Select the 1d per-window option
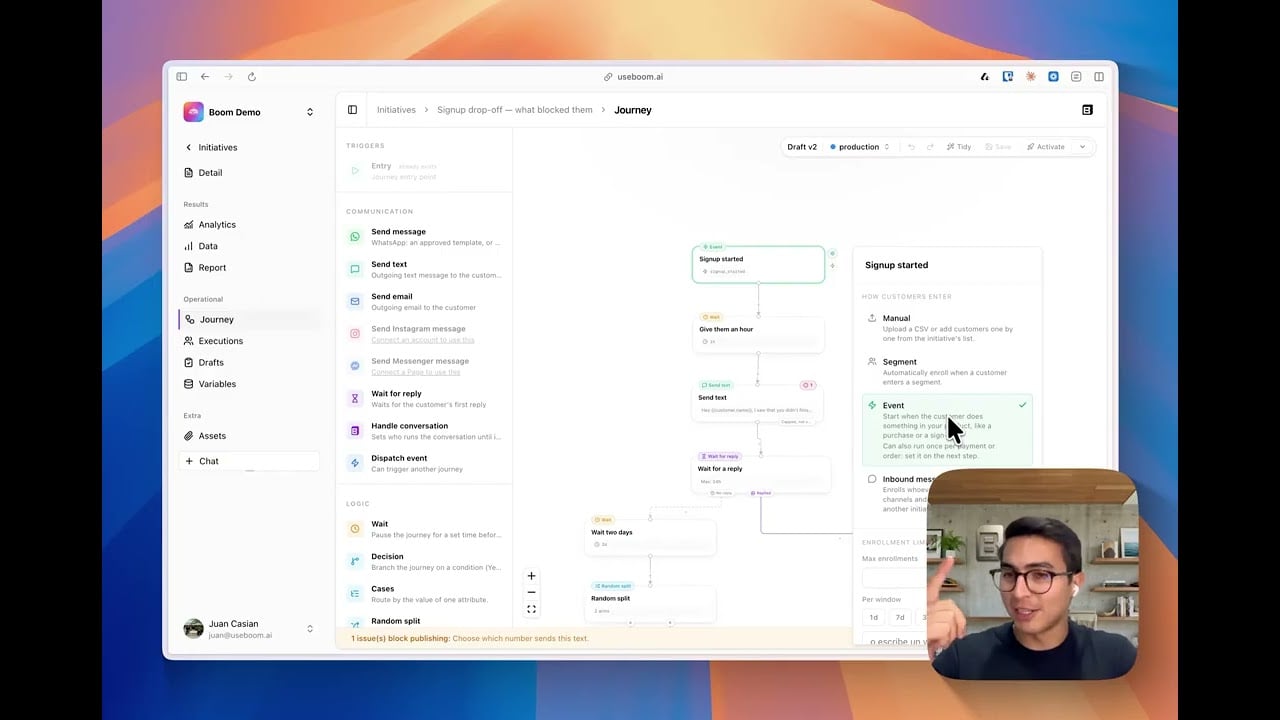The image size is (1280, 720). (x=873, y=617)
